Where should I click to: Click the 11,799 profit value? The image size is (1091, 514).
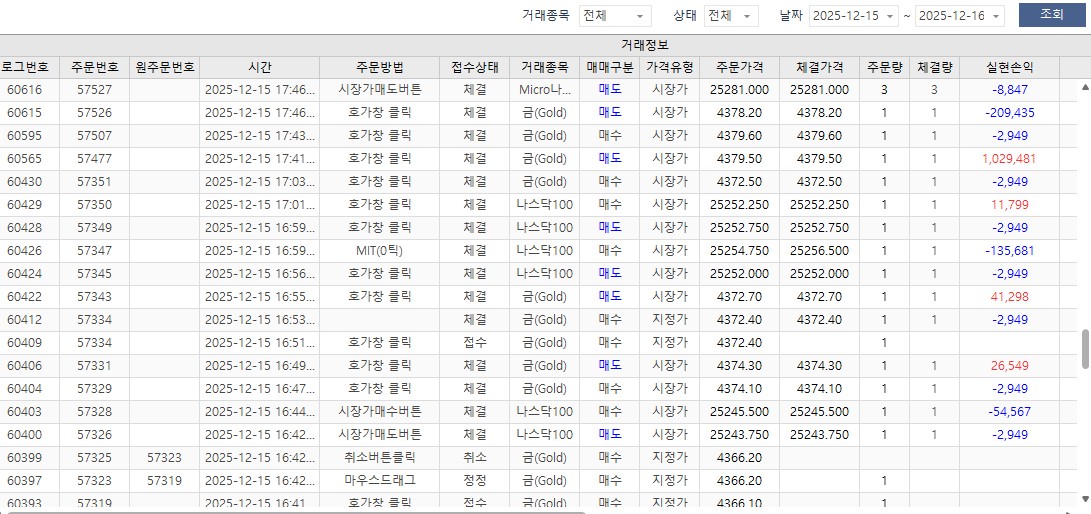[1010, 204]
